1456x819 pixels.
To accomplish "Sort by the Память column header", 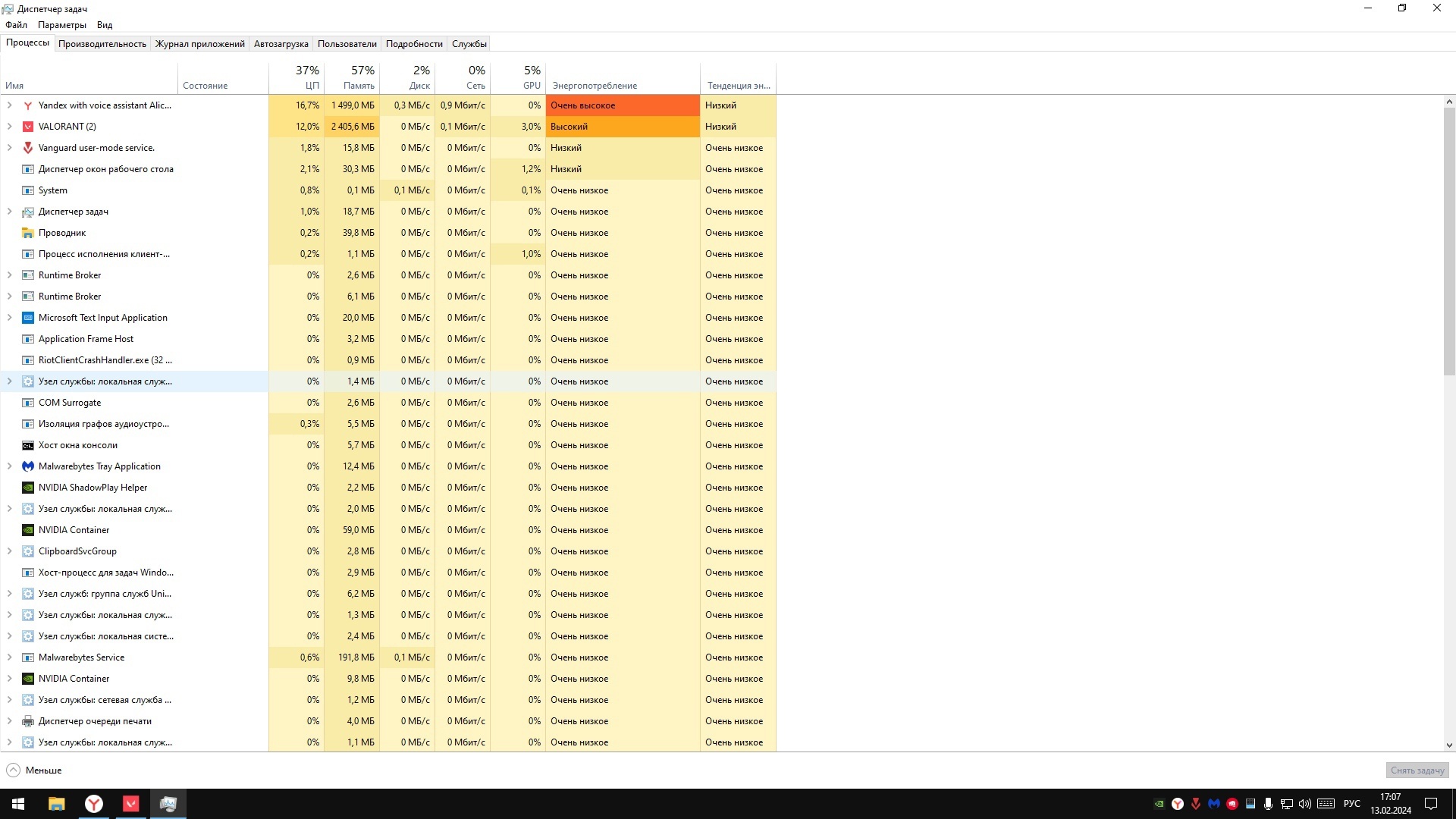I will click(352, 77).
